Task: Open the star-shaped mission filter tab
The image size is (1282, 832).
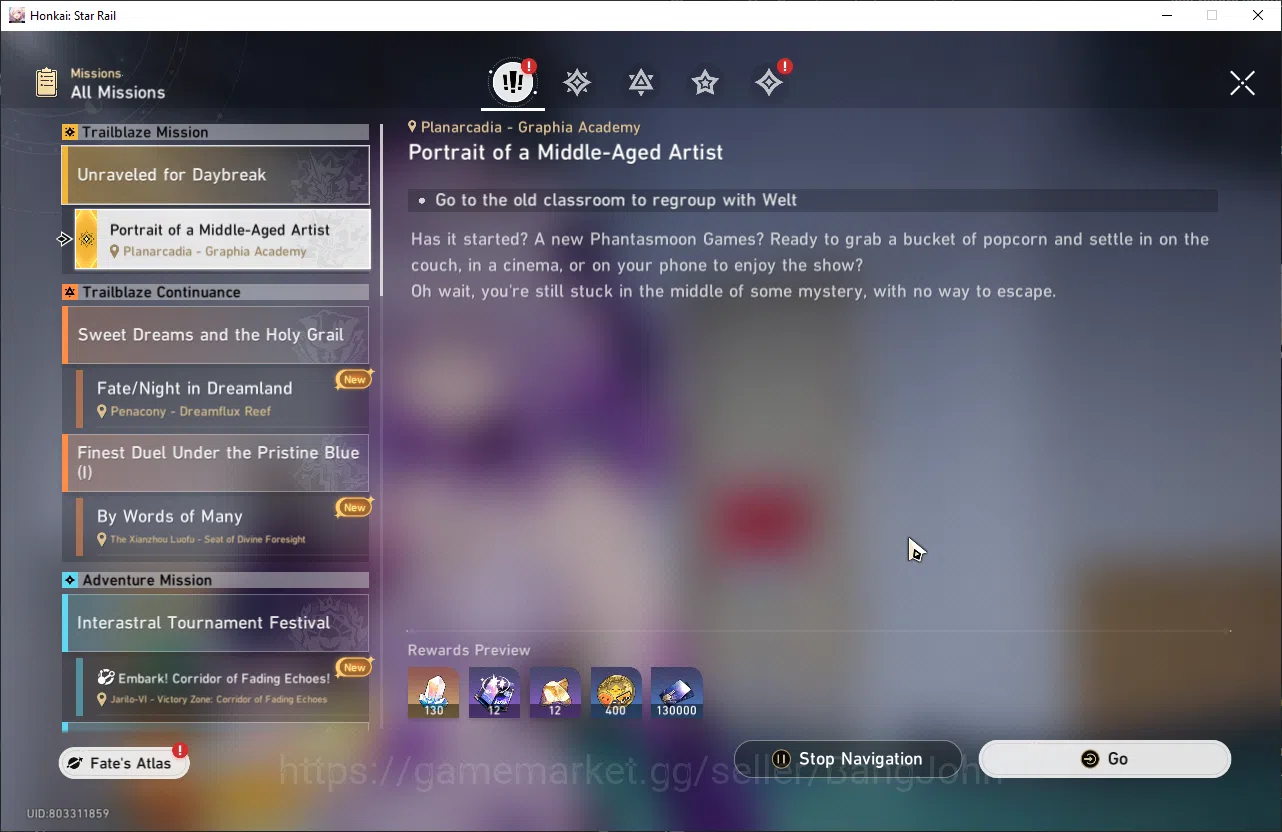Action: [x=705, y=83]
